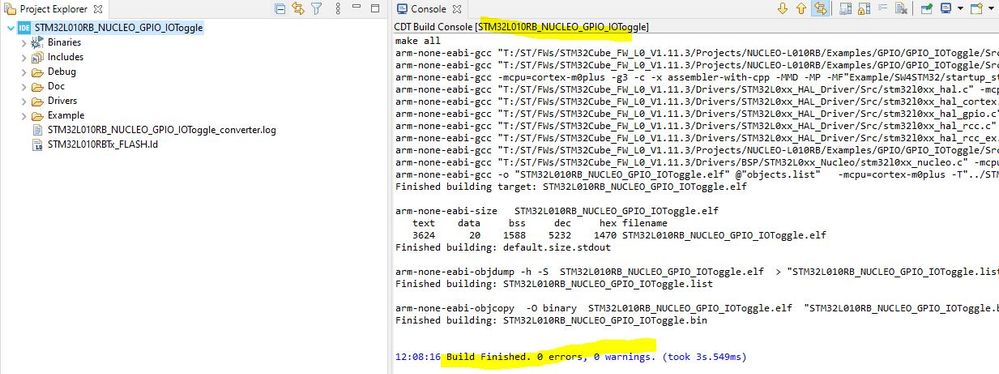Click the IDE project icon
This screenshot has width=999, height=374.
pos(24,28)
